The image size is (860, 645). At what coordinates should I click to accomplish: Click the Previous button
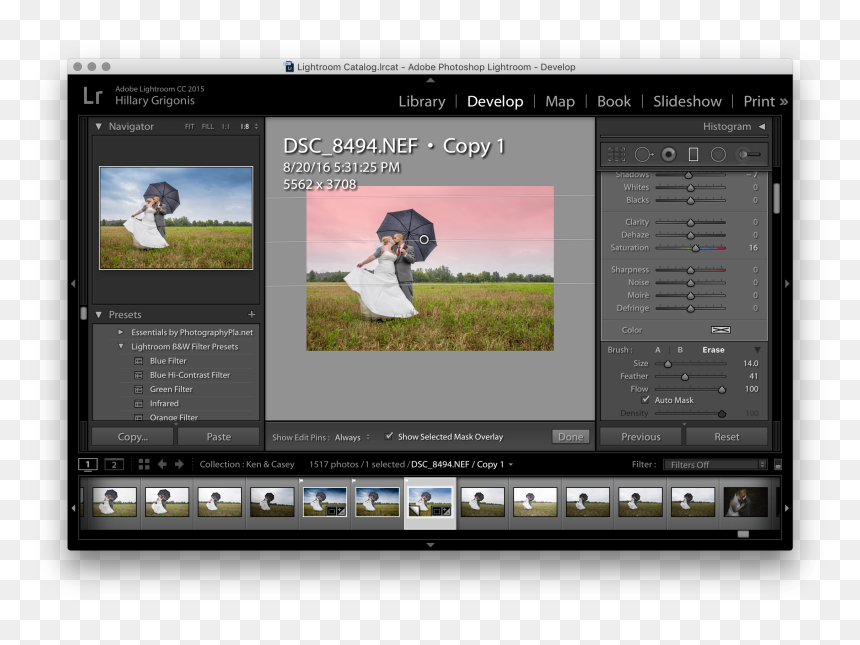641,437
